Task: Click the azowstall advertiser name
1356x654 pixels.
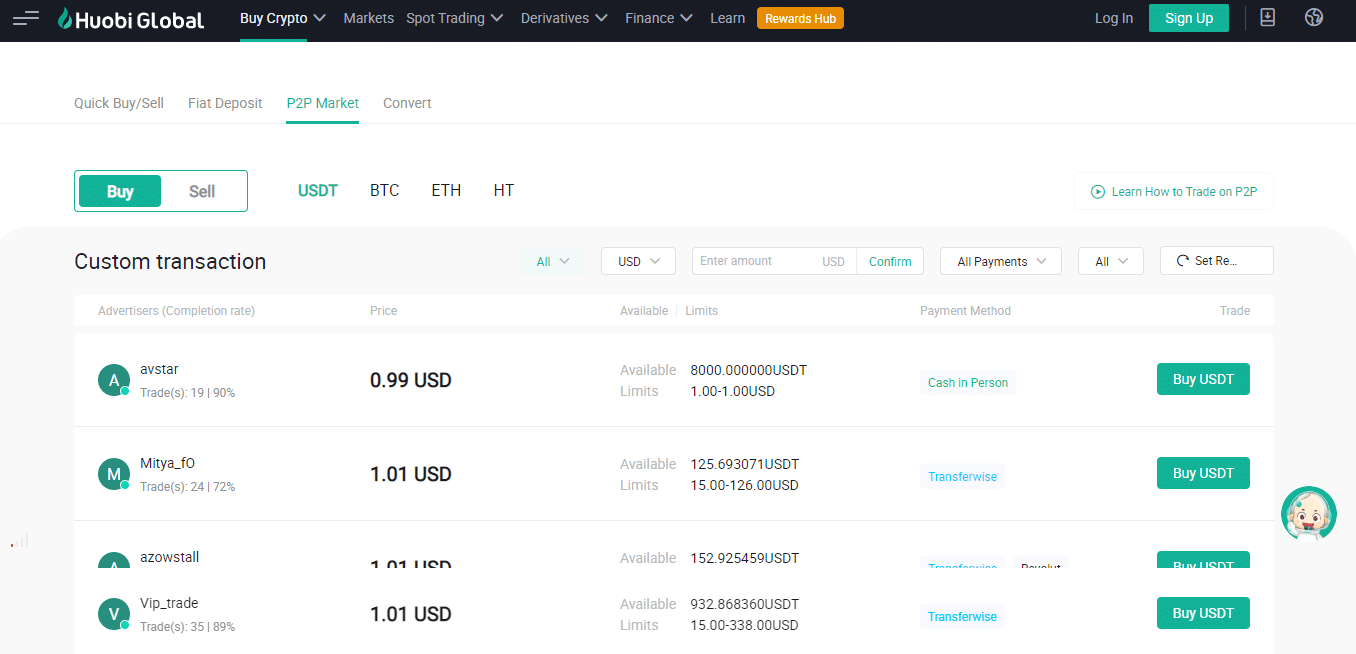Action: tap(169, 557)
